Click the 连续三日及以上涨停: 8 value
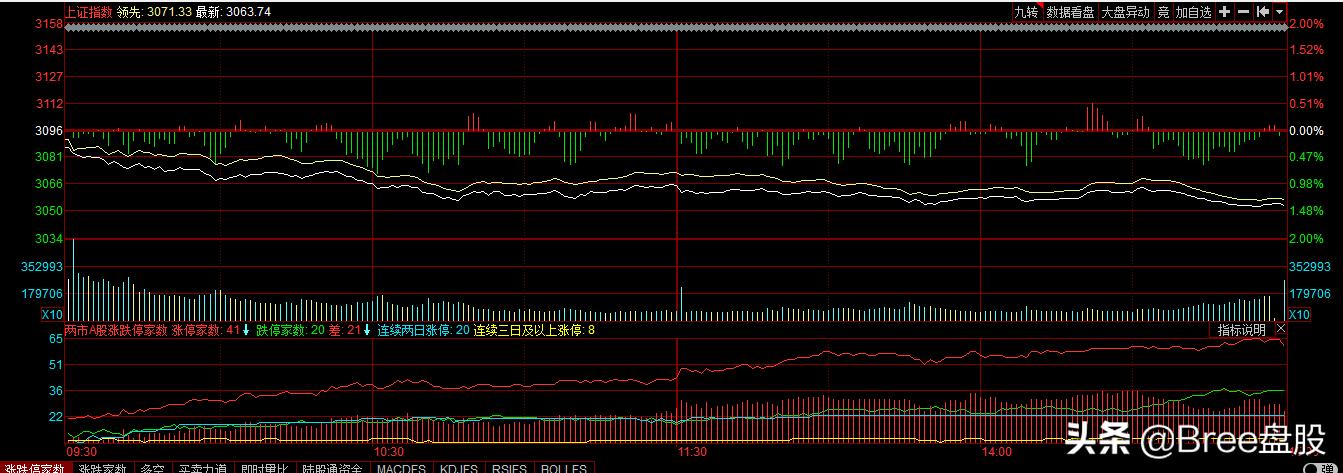Screen dimensions: 1343x473 (x=534, y=329)
